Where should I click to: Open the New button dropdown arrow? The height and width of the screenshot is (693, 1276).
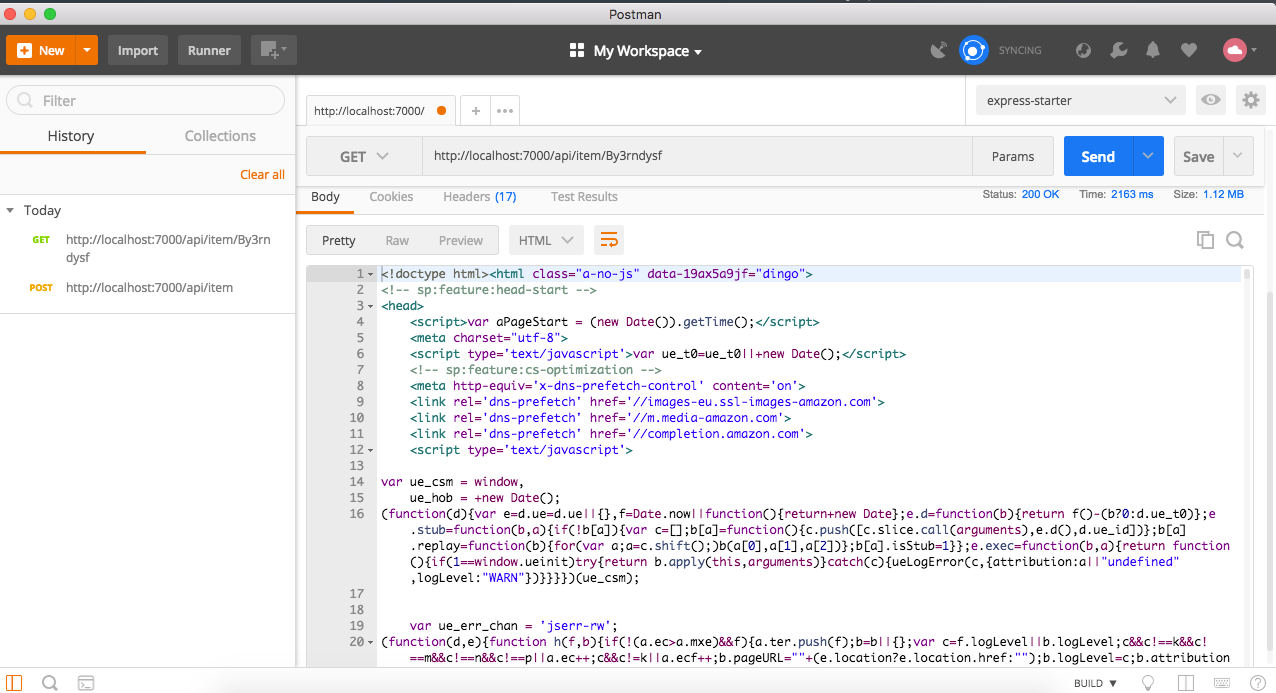(x=87, y=50)
